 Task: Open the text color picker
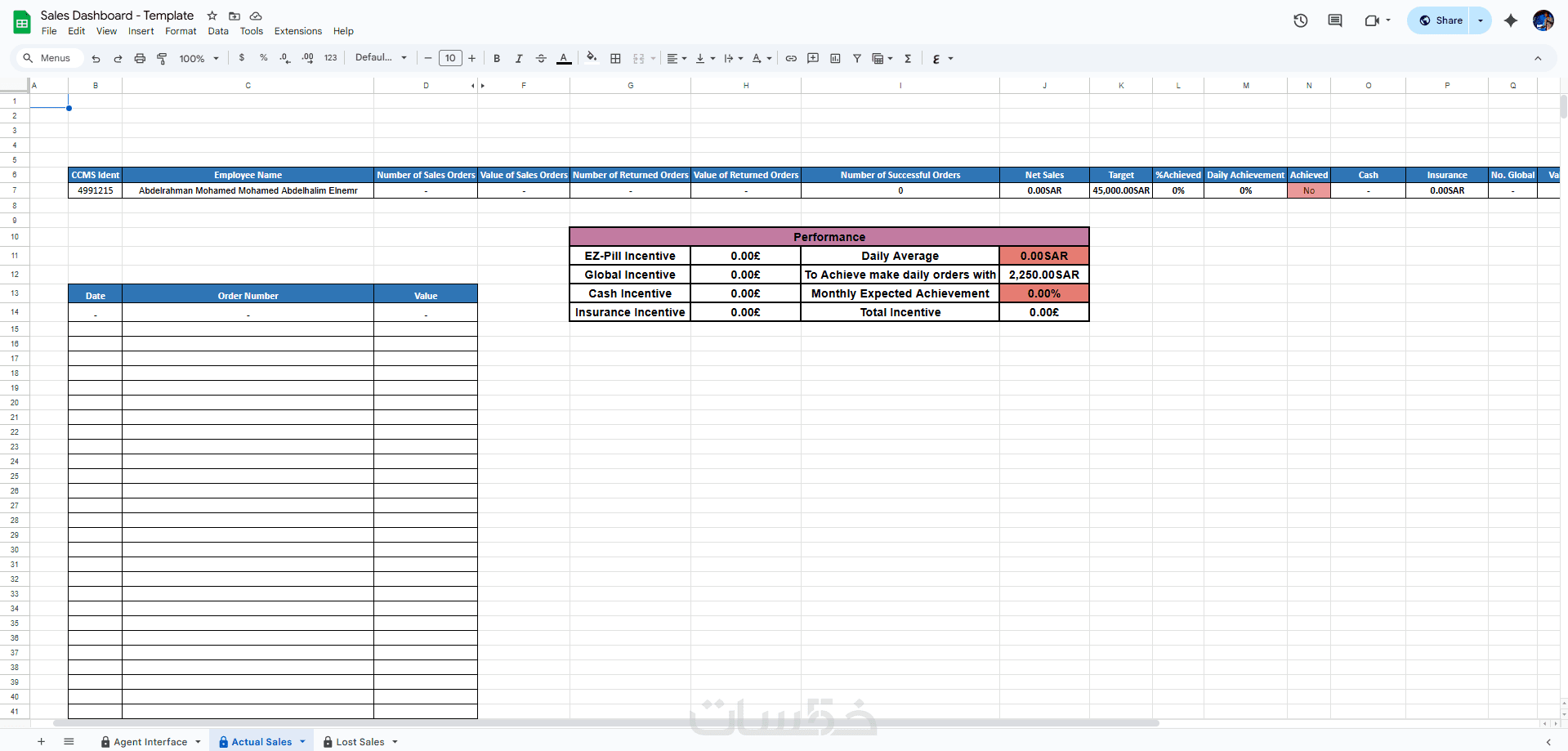[x=564, y=59]
